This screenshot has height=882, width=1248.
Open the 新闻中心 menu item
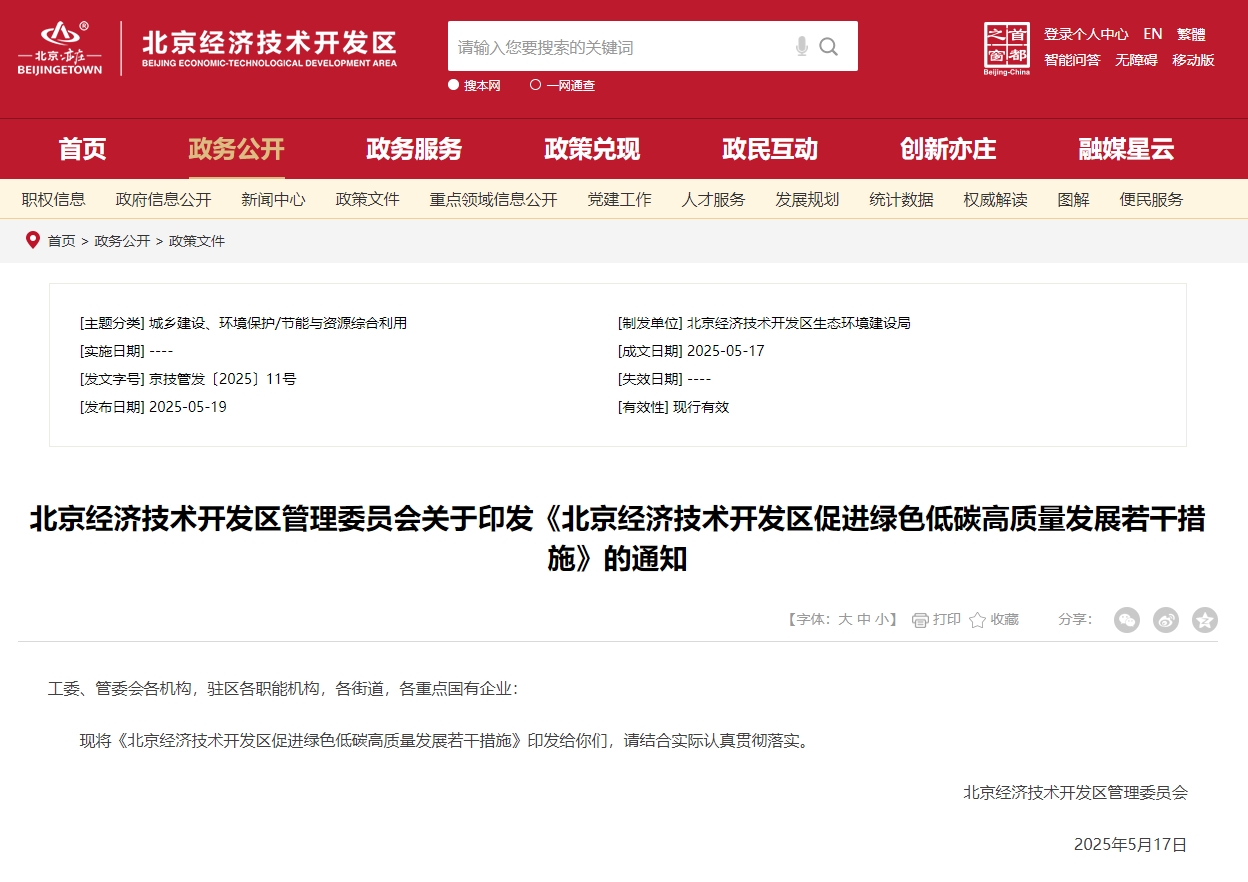(273, 199)
